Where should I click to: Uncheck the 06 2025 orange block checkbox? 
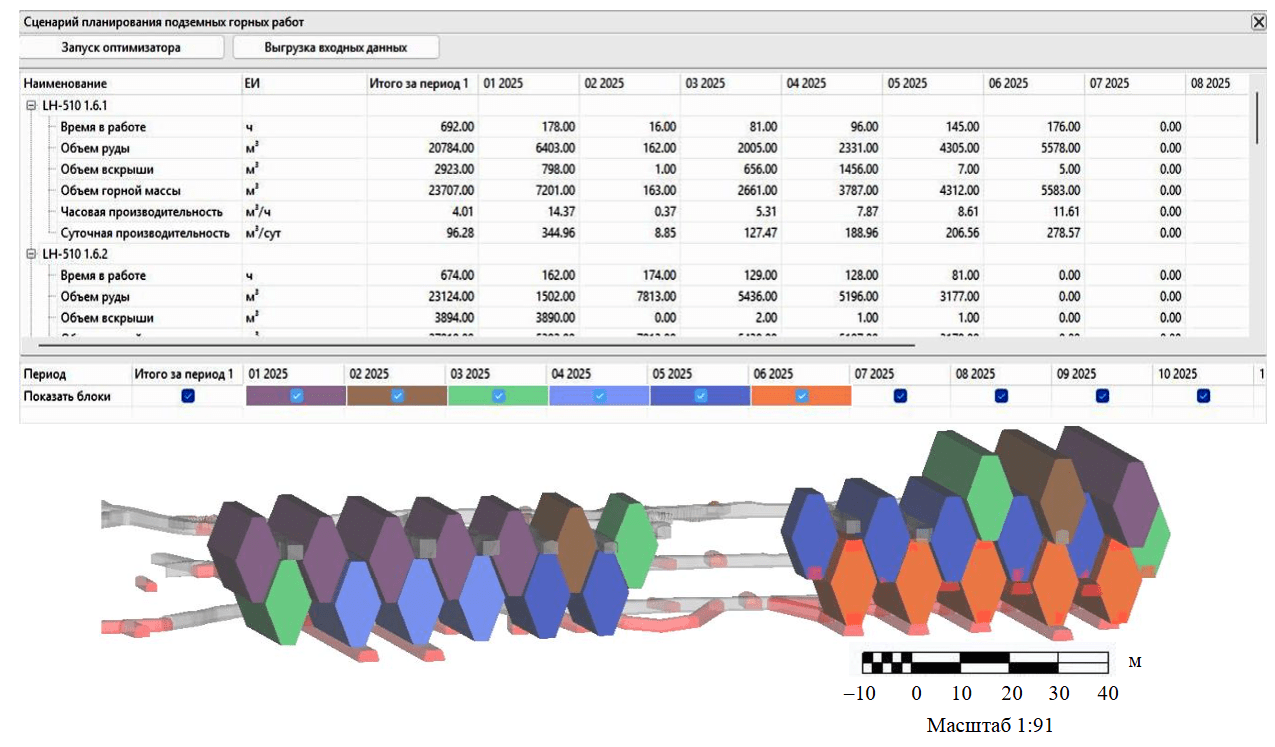pyautogui.click(x=801, y=396)
